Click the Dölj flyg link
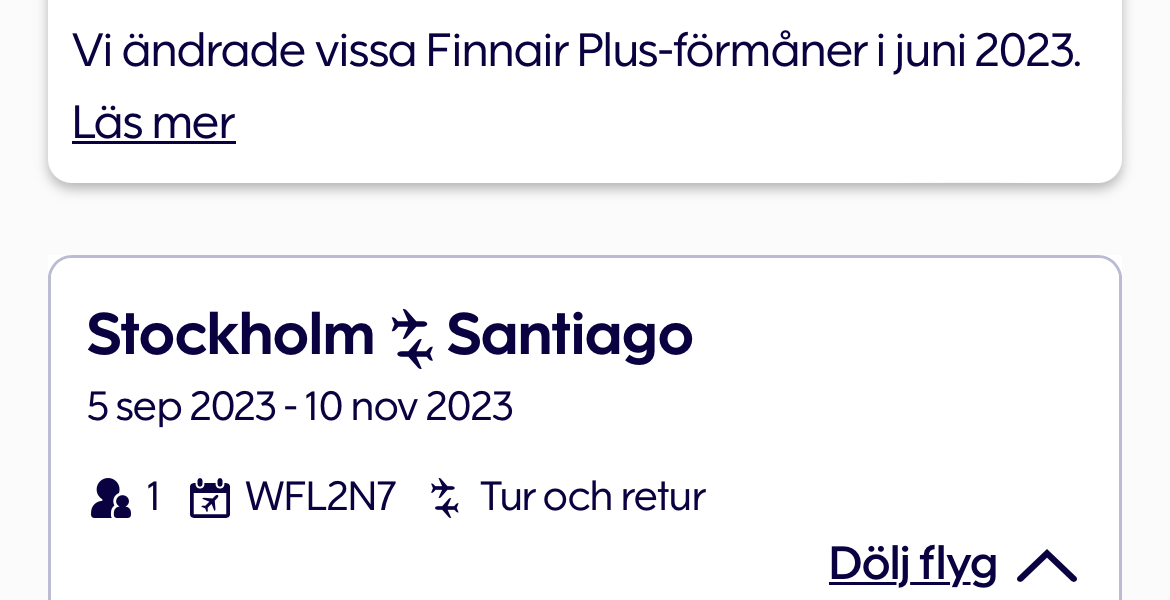The height and width of the screenshot is (600, 1170). tap(913, 565)
